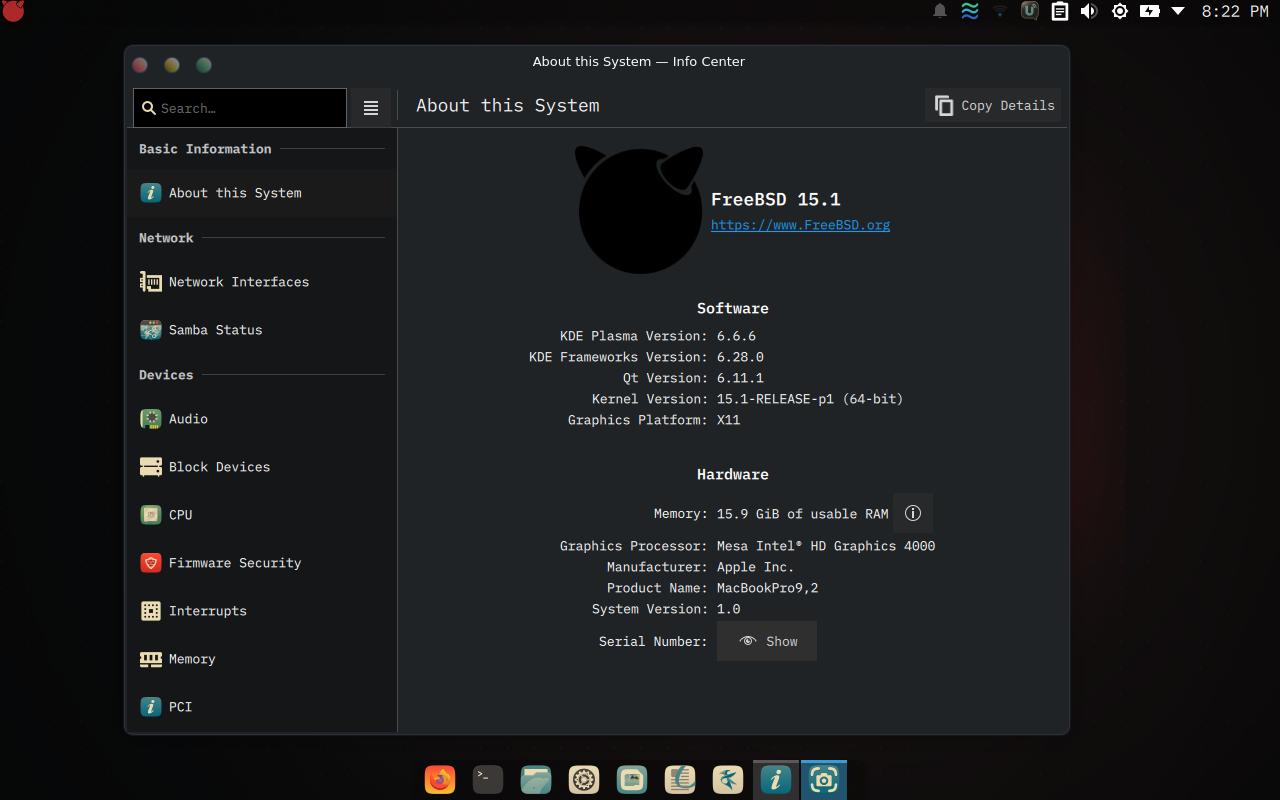
Task: Click the KDE Plasma version value 6.6.6
Action: coord(736,336)
